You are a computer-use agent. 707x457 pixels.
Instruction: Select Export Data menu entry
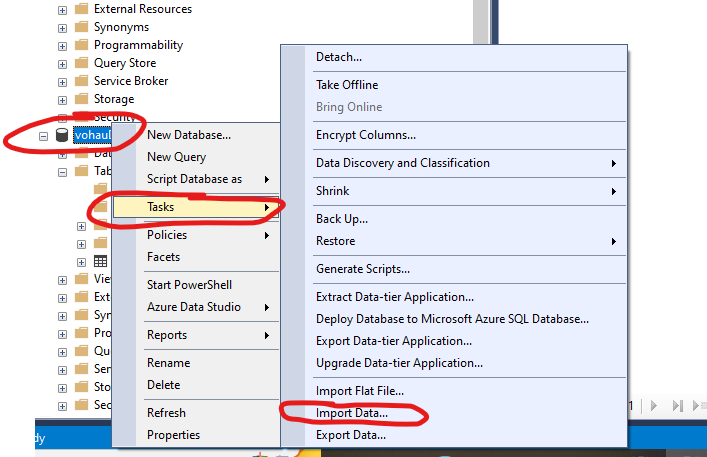point(350,435)
